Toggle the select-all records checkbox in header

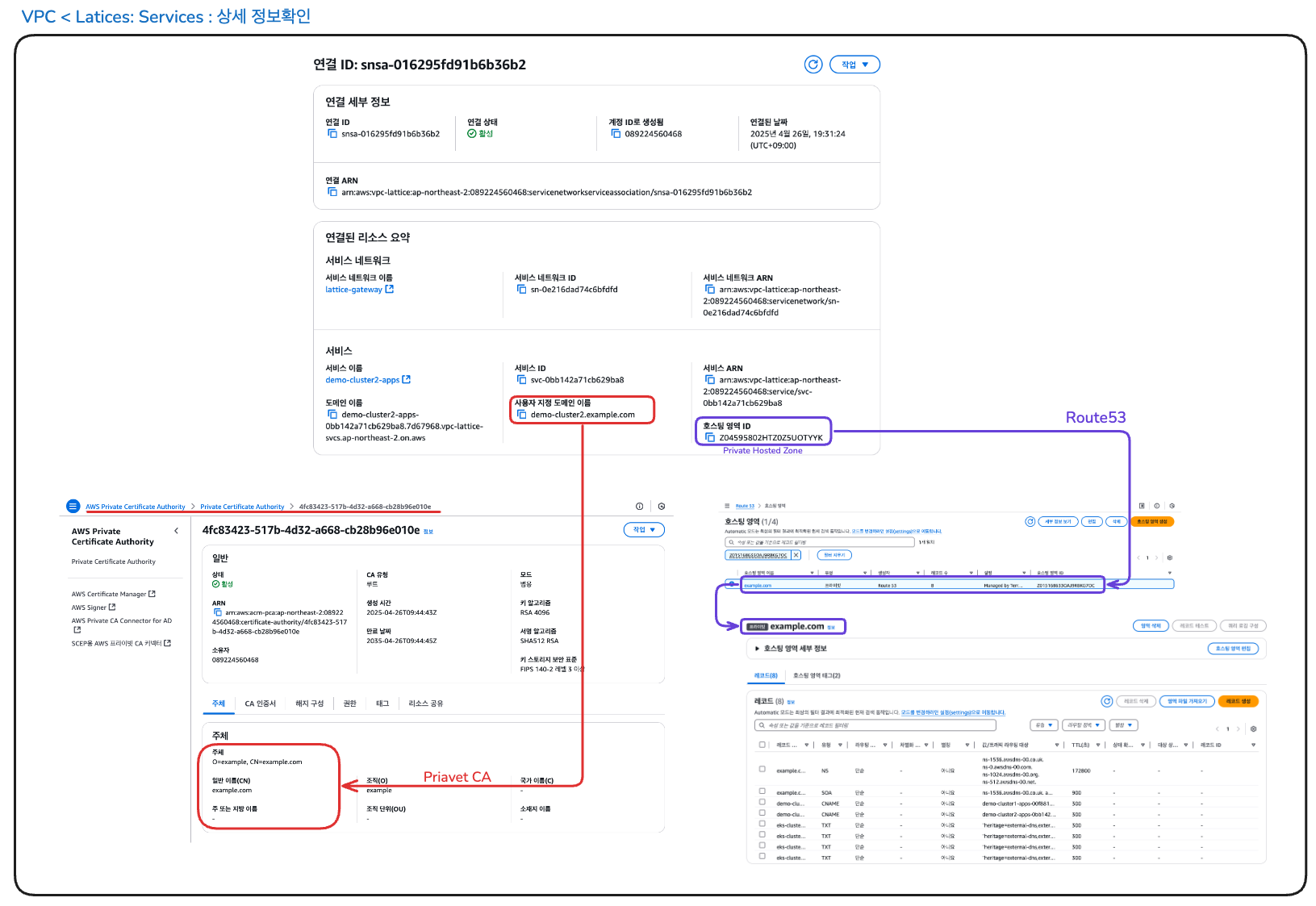762,745
